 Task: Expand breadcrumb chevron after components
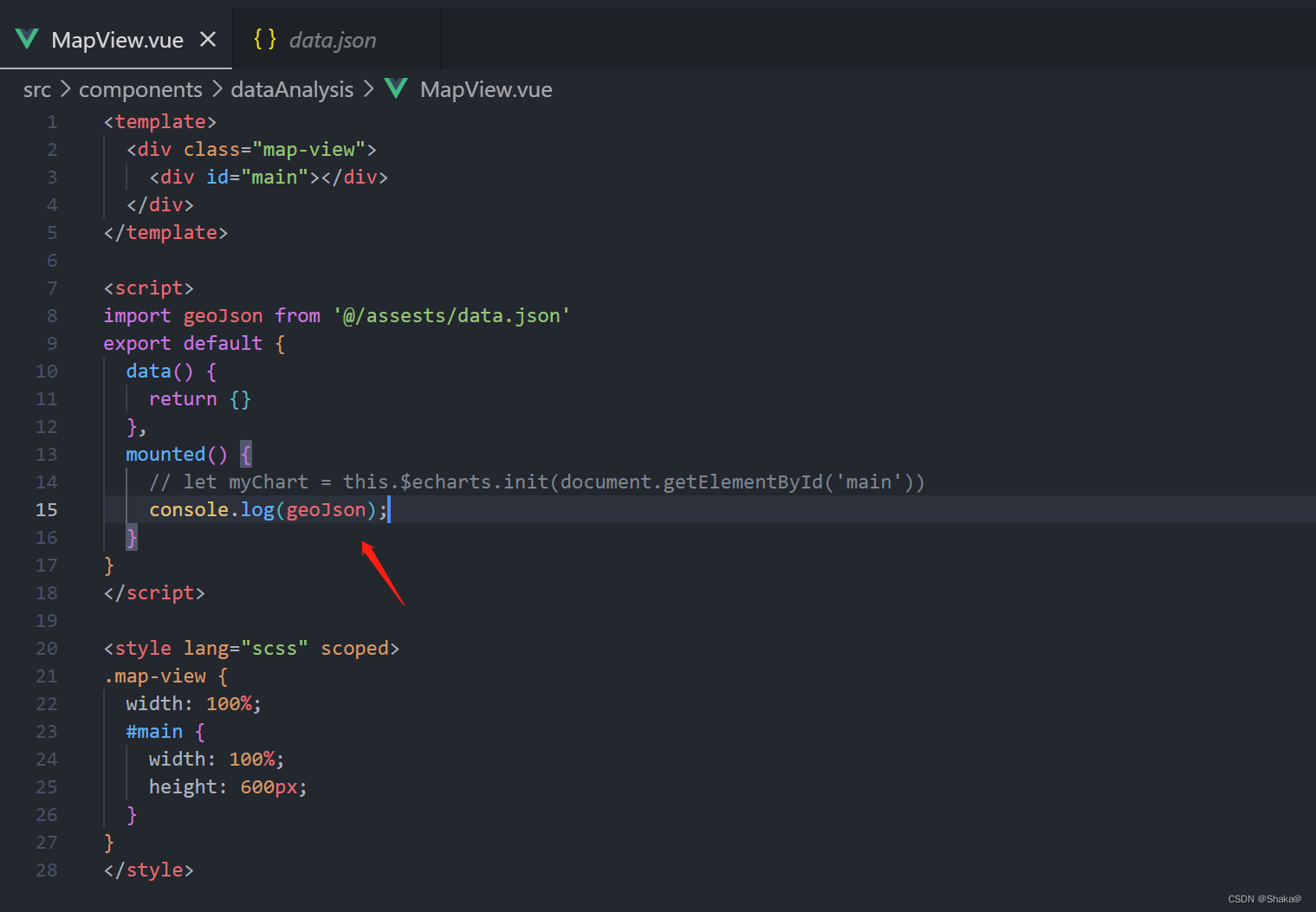click(x=217, y=88)
